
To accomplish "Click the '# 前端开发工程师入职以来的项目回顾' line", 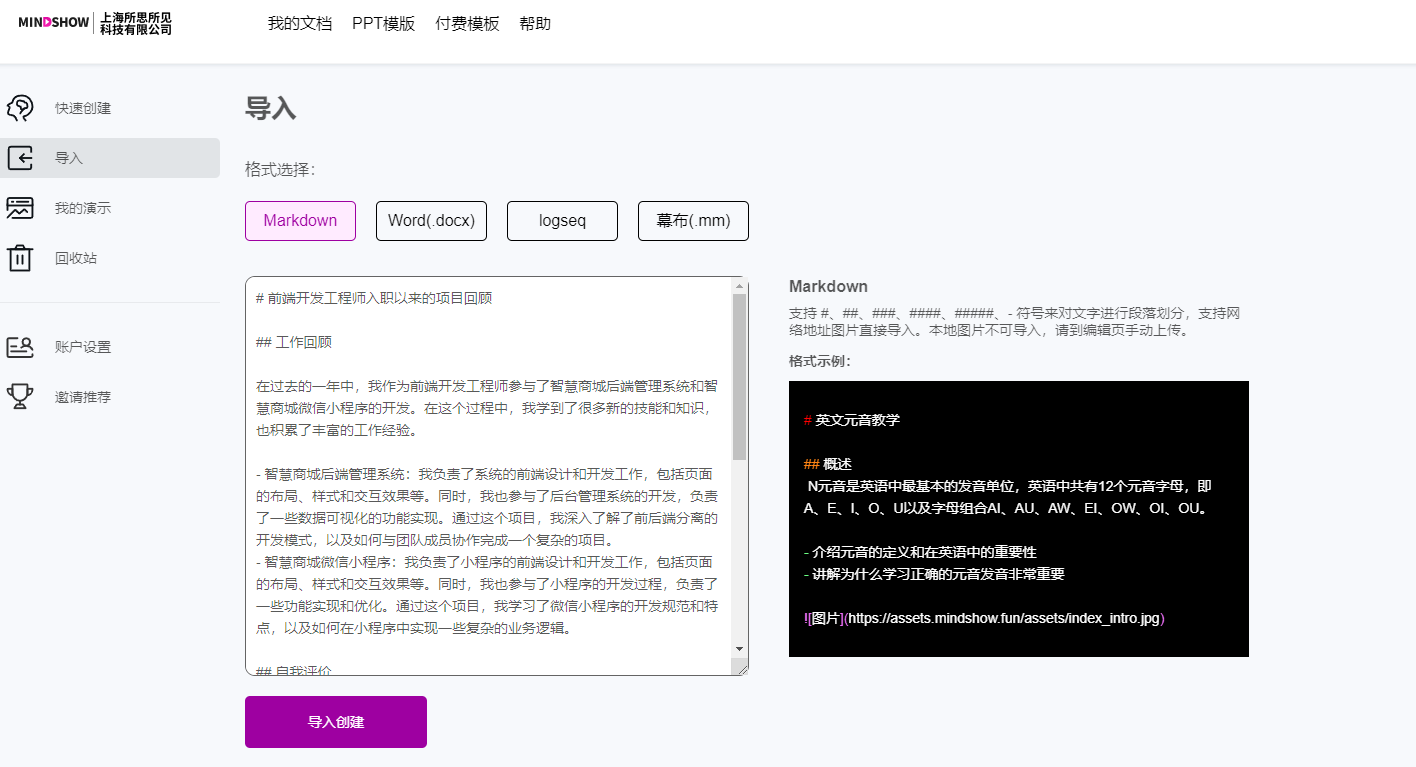I will click(x=374, y=298).
